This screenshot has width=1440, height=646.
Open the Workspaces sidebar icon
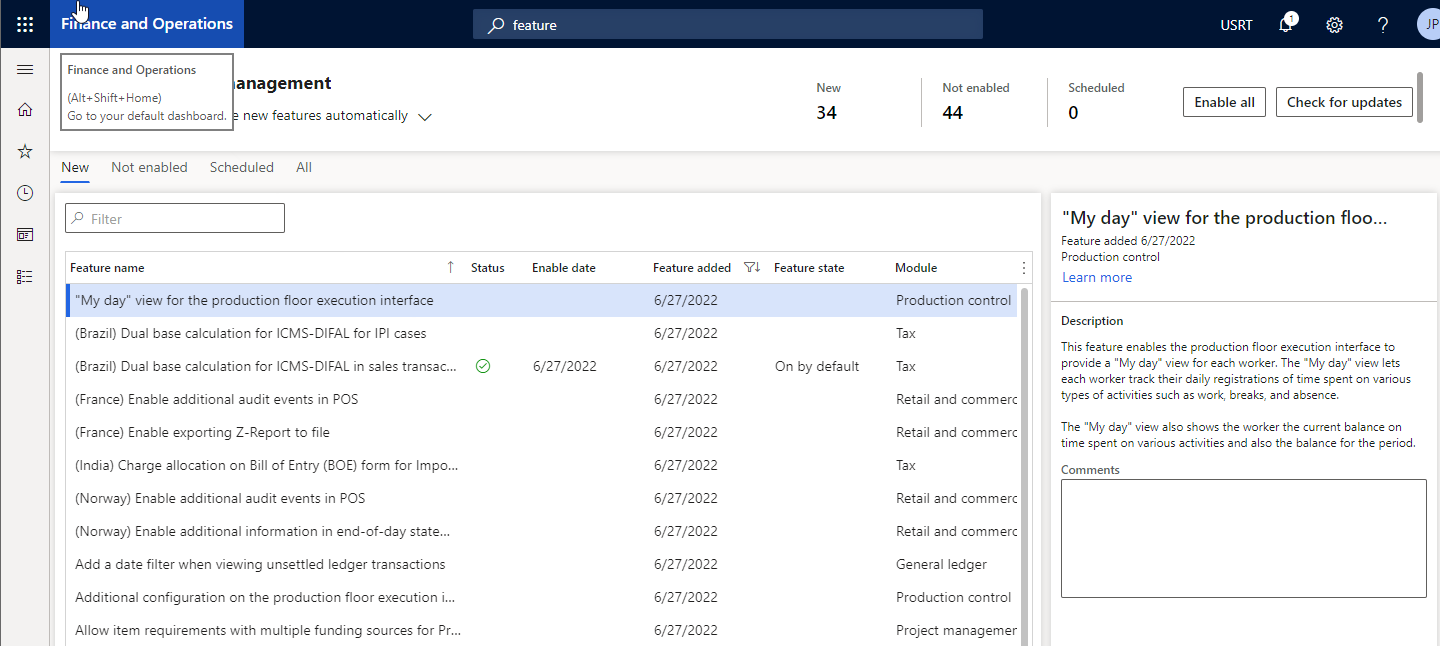24,234
